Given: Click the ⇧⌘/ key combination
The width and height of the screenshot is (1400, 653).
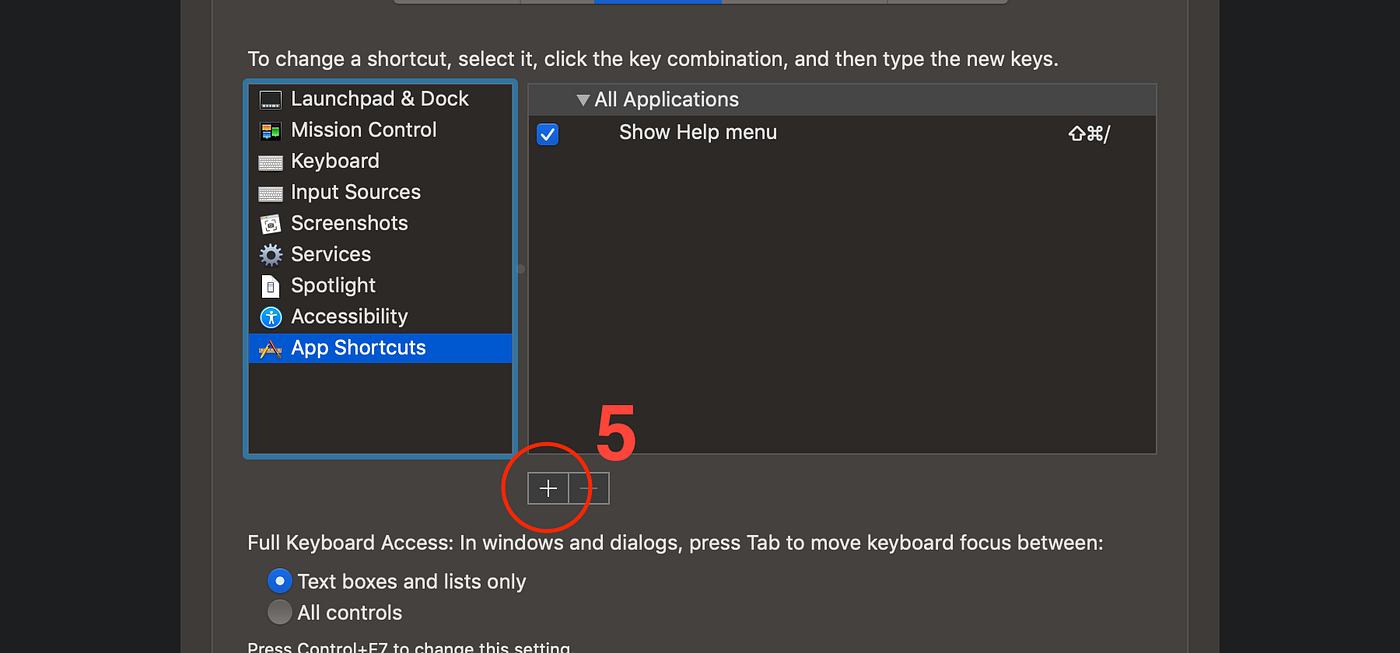Looking at the screenshot, I should tap(1089, 133).
